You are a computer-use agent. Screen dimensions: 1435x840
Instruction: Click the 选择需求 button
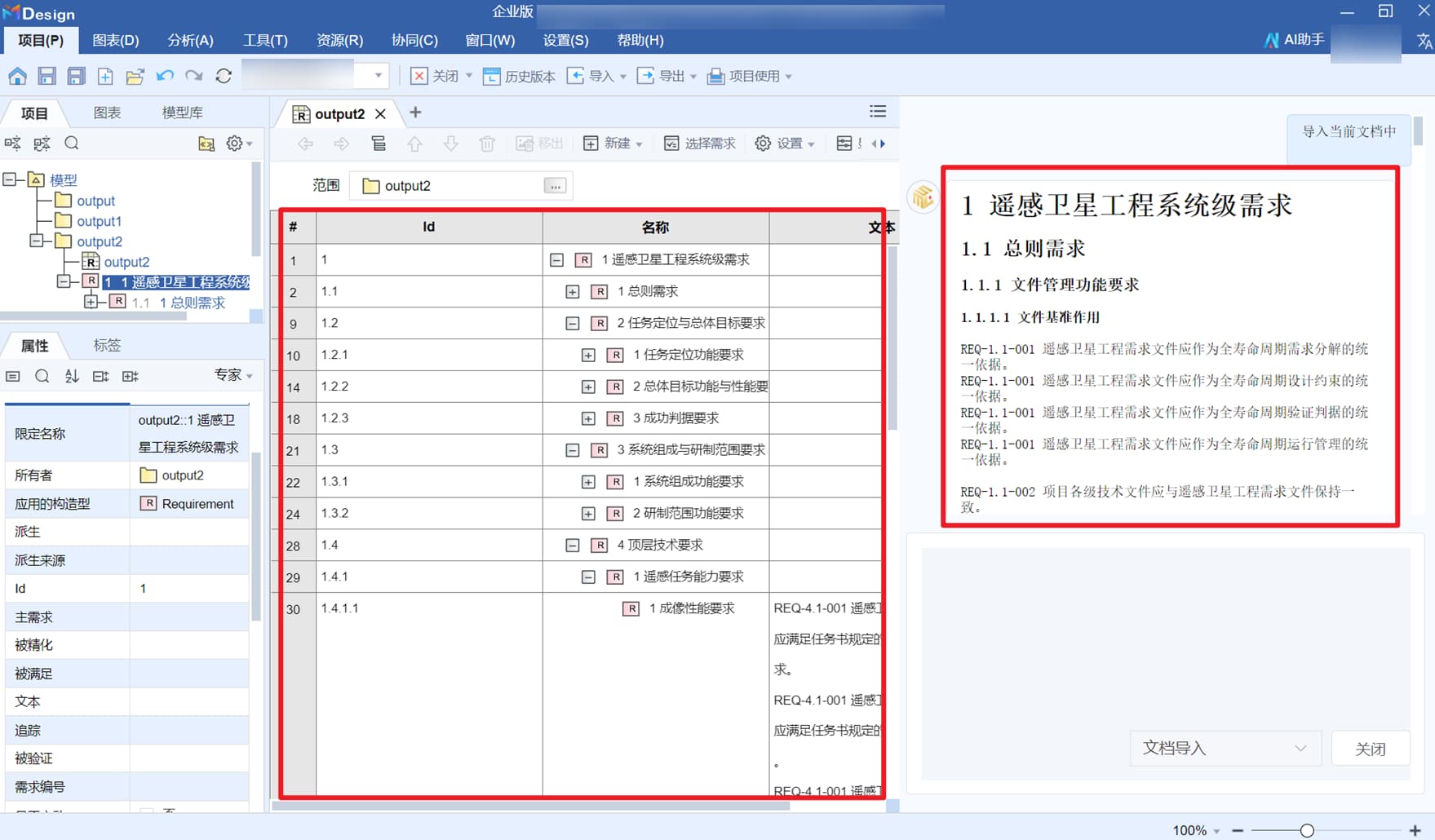tap(699, 144)
